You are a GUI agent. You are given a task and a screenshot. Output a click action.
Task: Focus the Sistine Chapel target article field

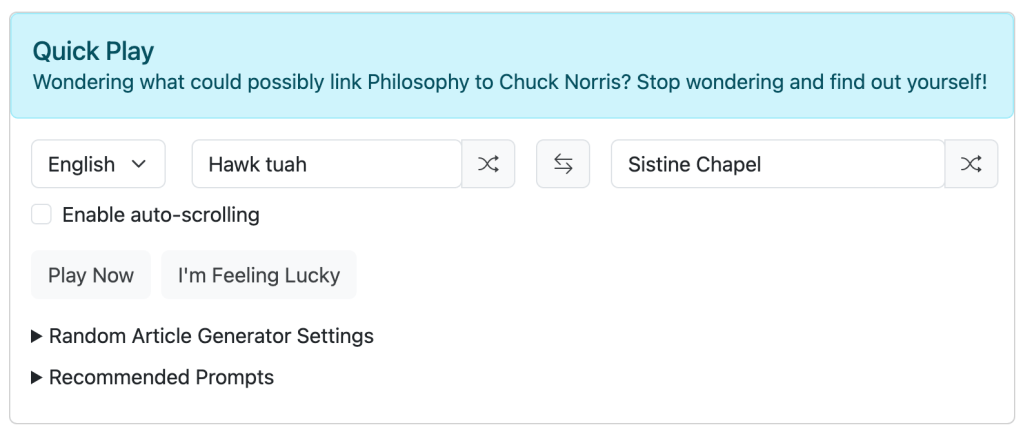(x=777, y=164)
